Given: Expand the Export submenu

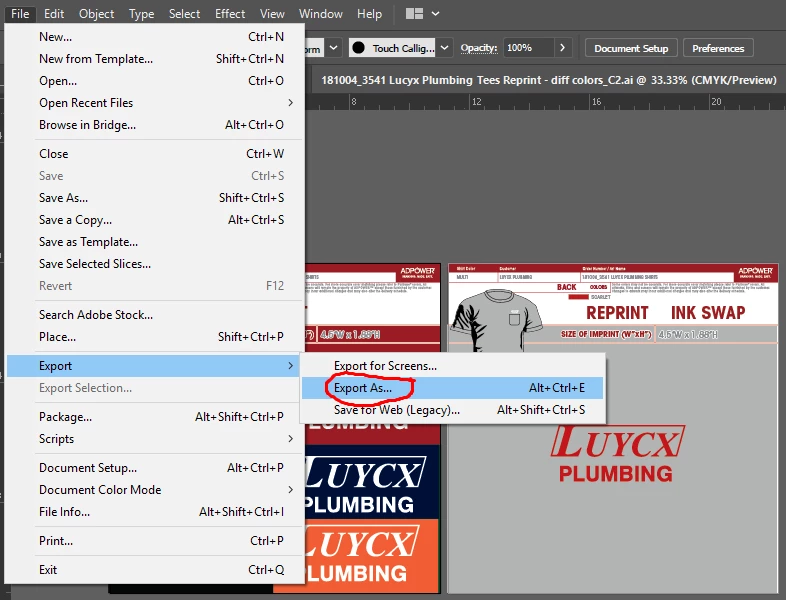Looking at the screenshot, I should click(x=153, y=366).
